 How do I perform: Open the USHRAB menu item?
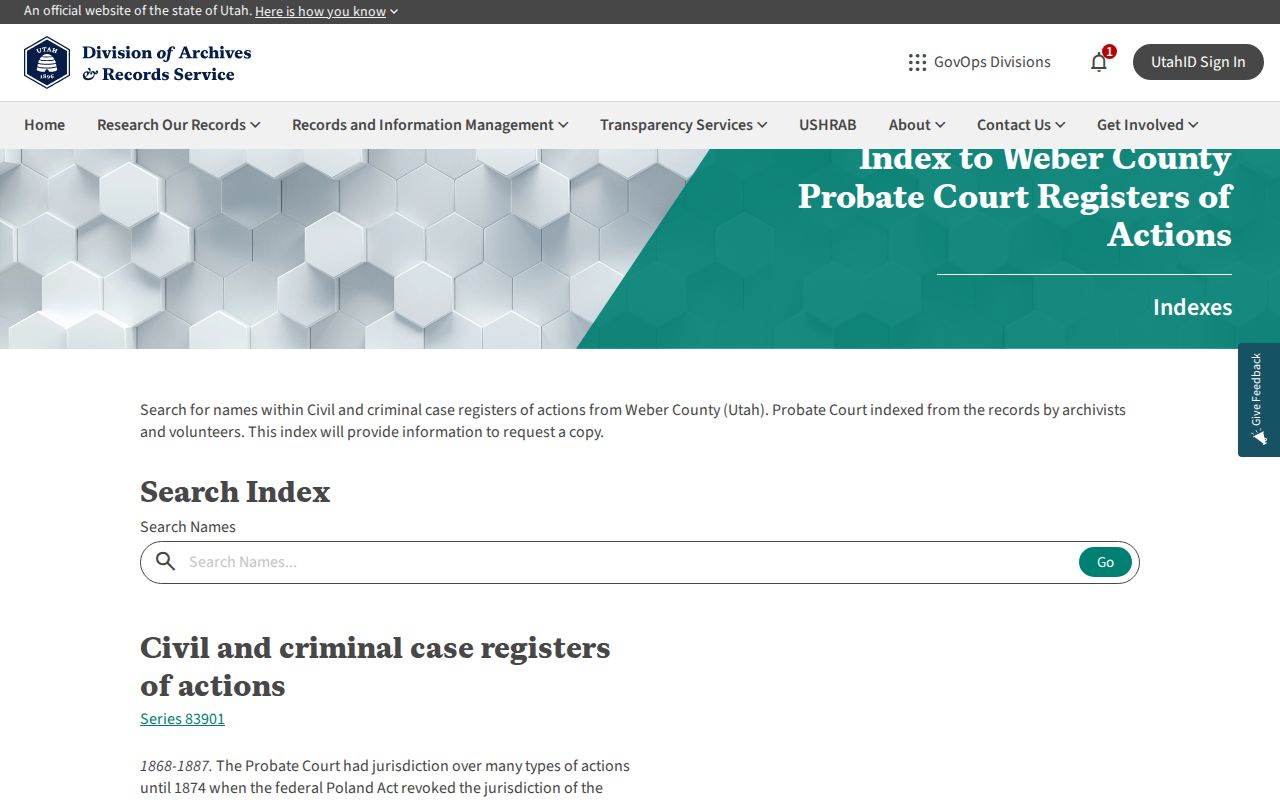[x=828, y=125]
